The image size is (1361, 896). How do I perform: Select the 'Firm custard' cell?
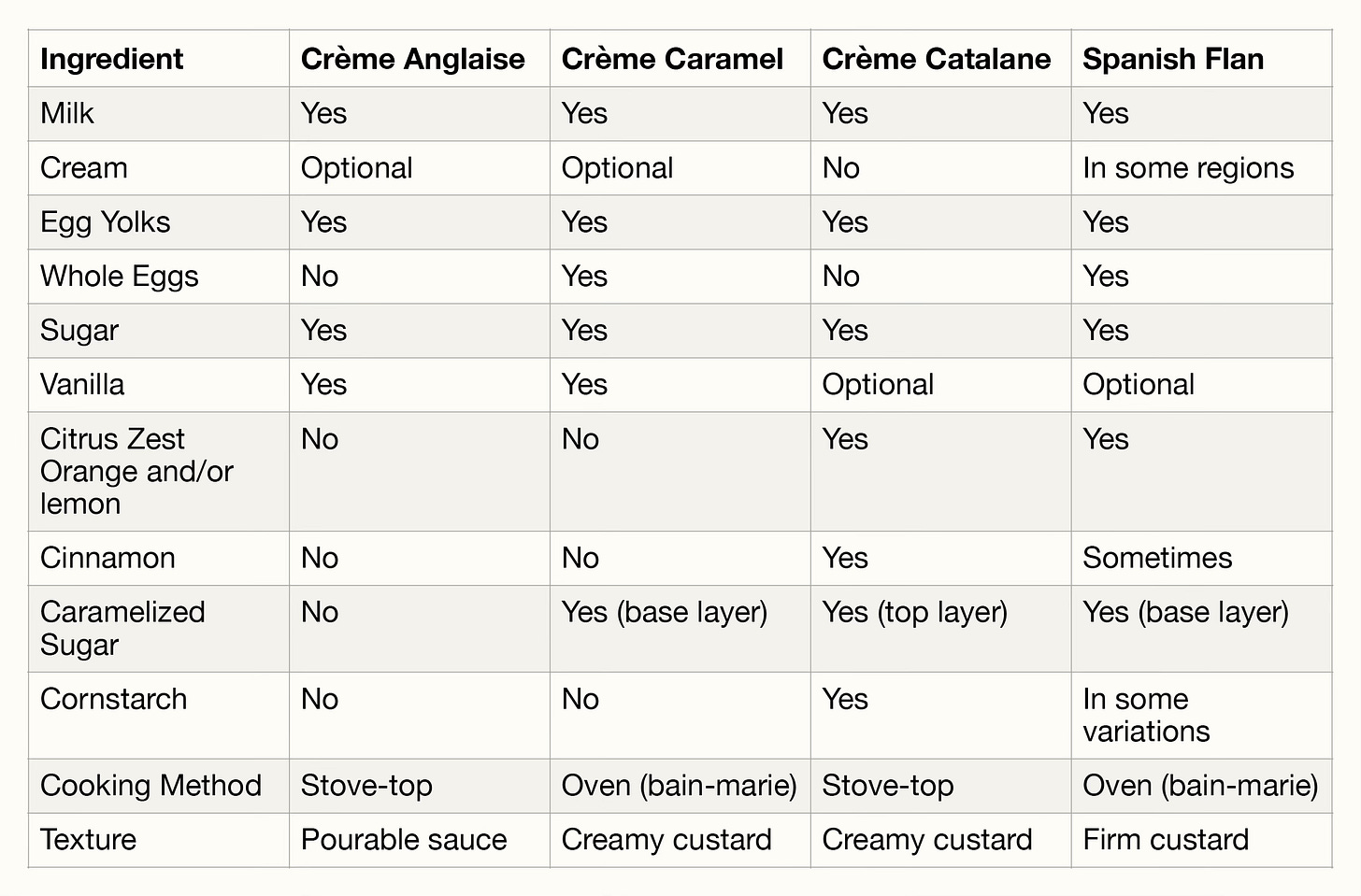pos(1166,840)
